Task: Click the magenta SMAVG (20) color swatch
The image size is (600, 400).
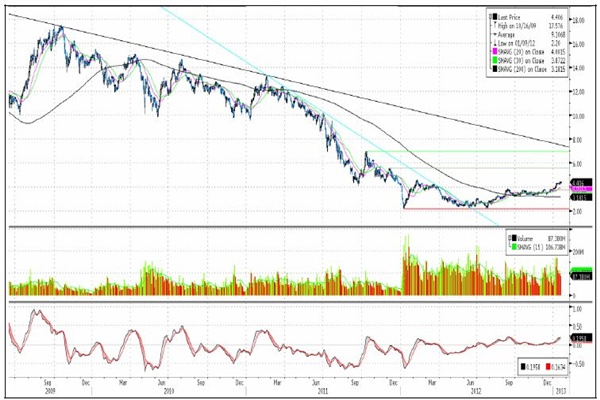Action: [x=492, y=53]
